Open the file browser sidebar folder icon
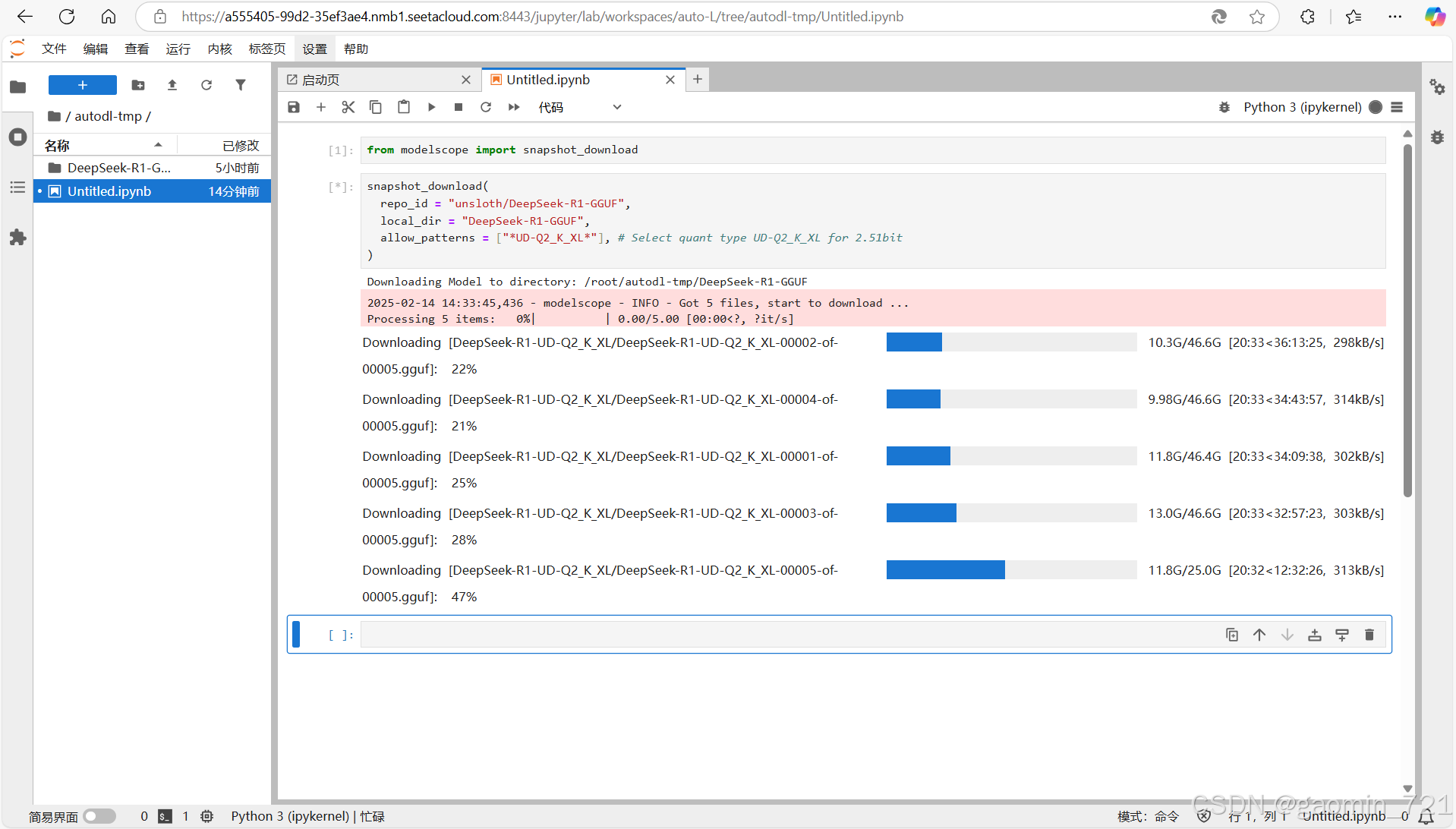The image size is (1456, 829). pos(17,87)
